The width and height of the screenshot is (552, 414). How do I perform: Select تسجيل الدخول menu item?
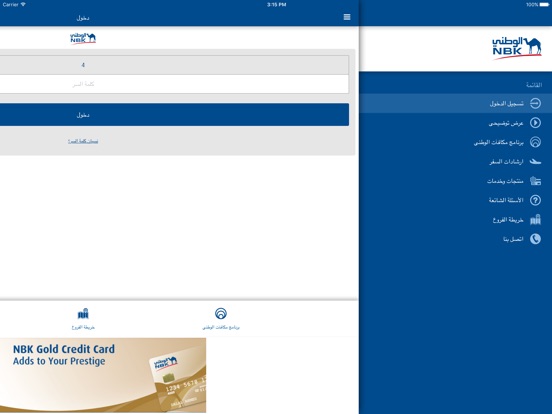pos(456,103)
